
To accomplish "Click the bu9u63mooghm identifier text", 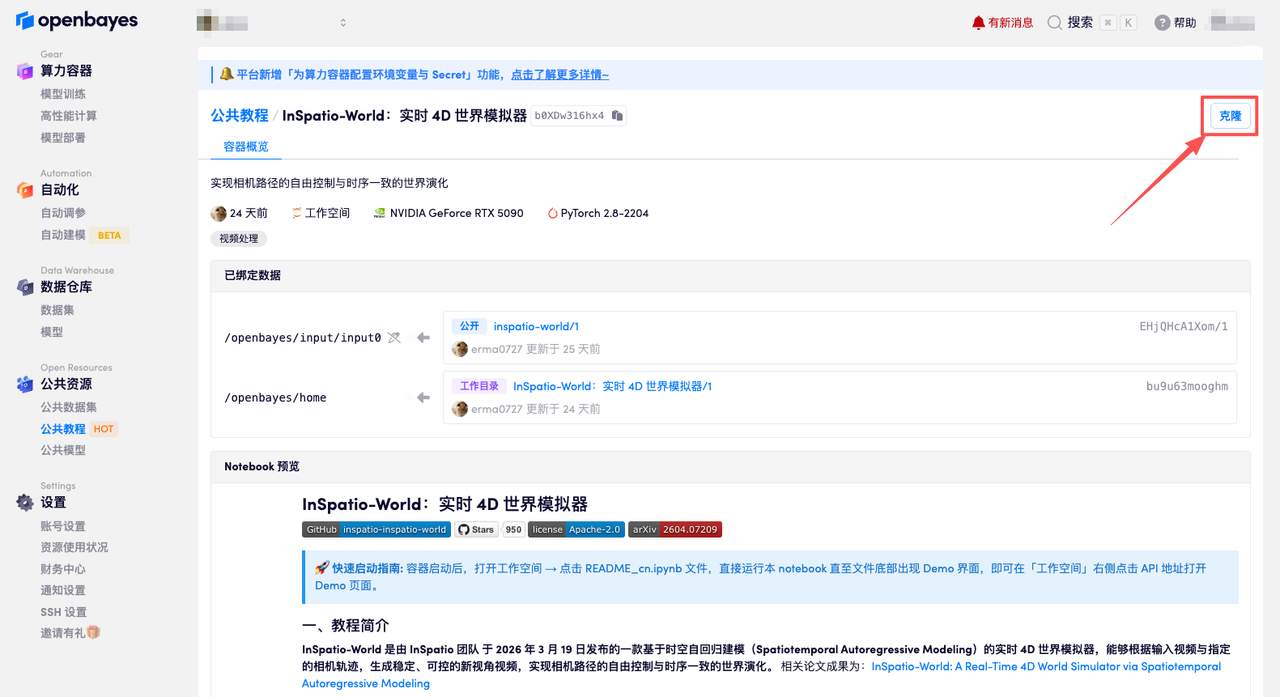I will pyautogui.click(x=1187, y=387).
